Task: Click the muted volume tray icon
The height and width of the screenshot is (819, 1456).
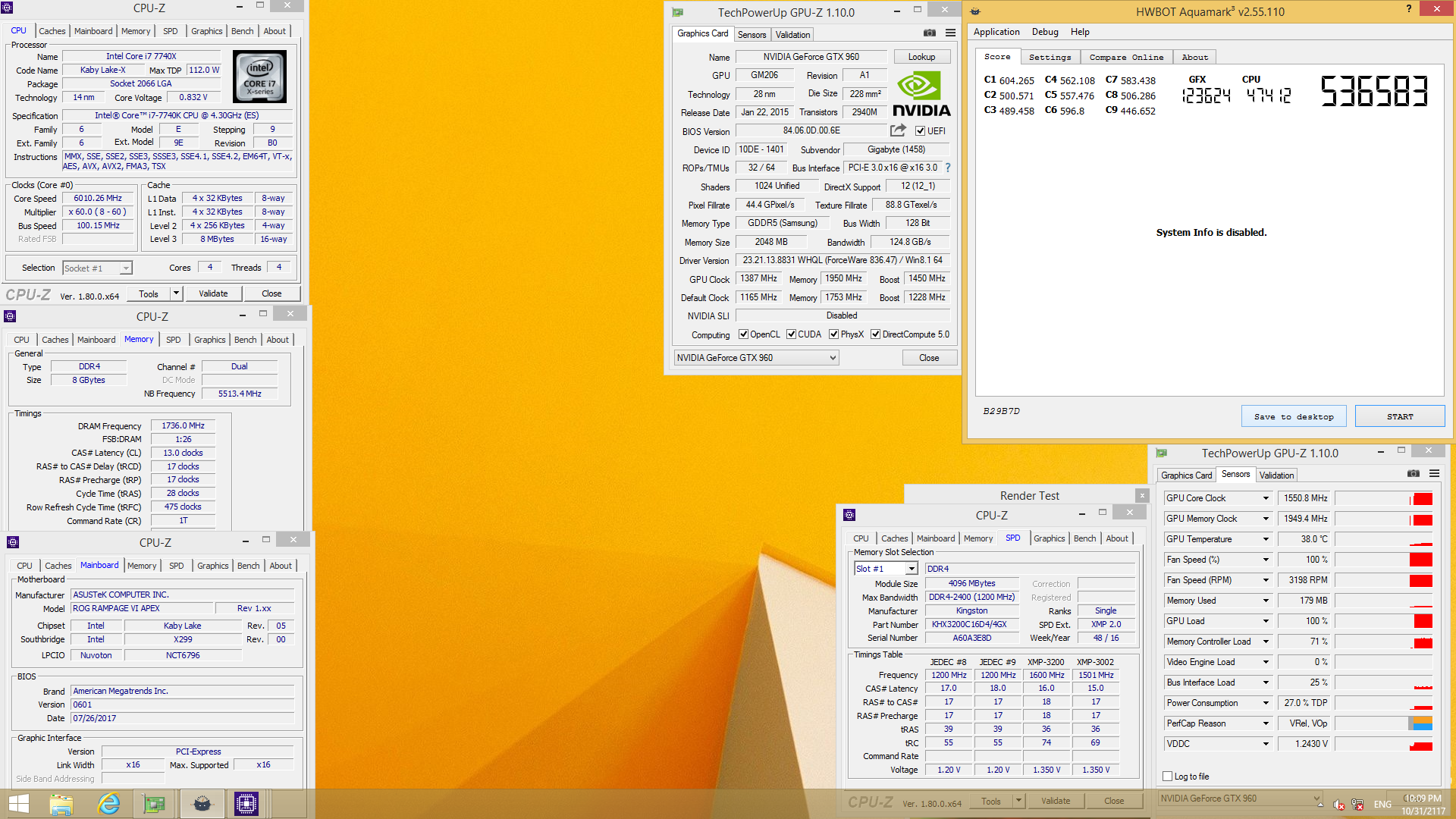Action: pos(1339,805)
